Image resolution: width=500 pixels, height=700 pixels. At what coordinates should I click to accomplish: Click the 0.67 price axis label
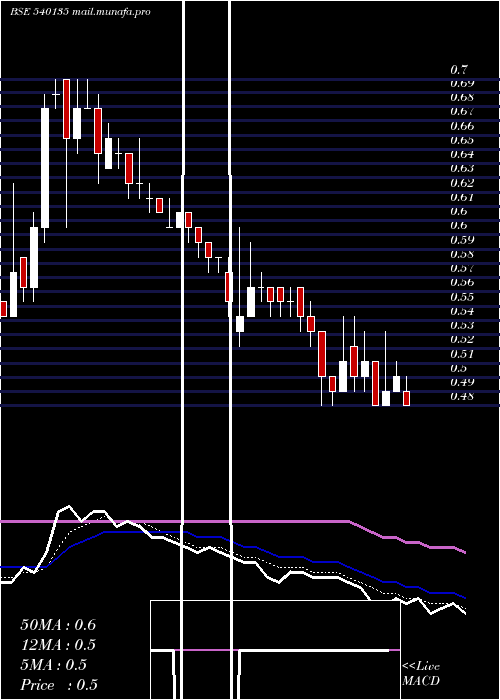pos(462,112)
